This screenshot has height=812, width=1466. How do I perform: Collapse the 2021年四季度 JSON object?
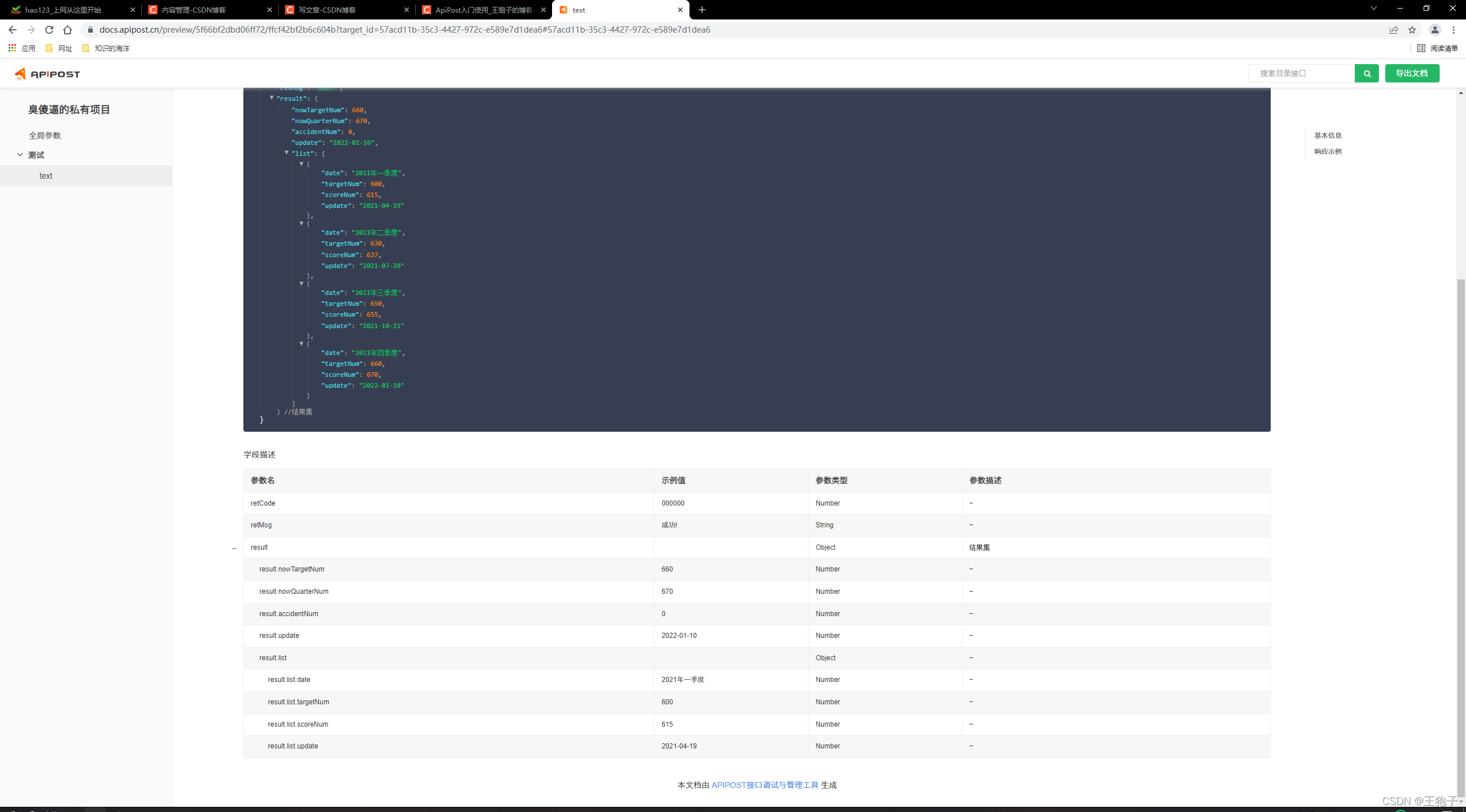click(301, 344)
